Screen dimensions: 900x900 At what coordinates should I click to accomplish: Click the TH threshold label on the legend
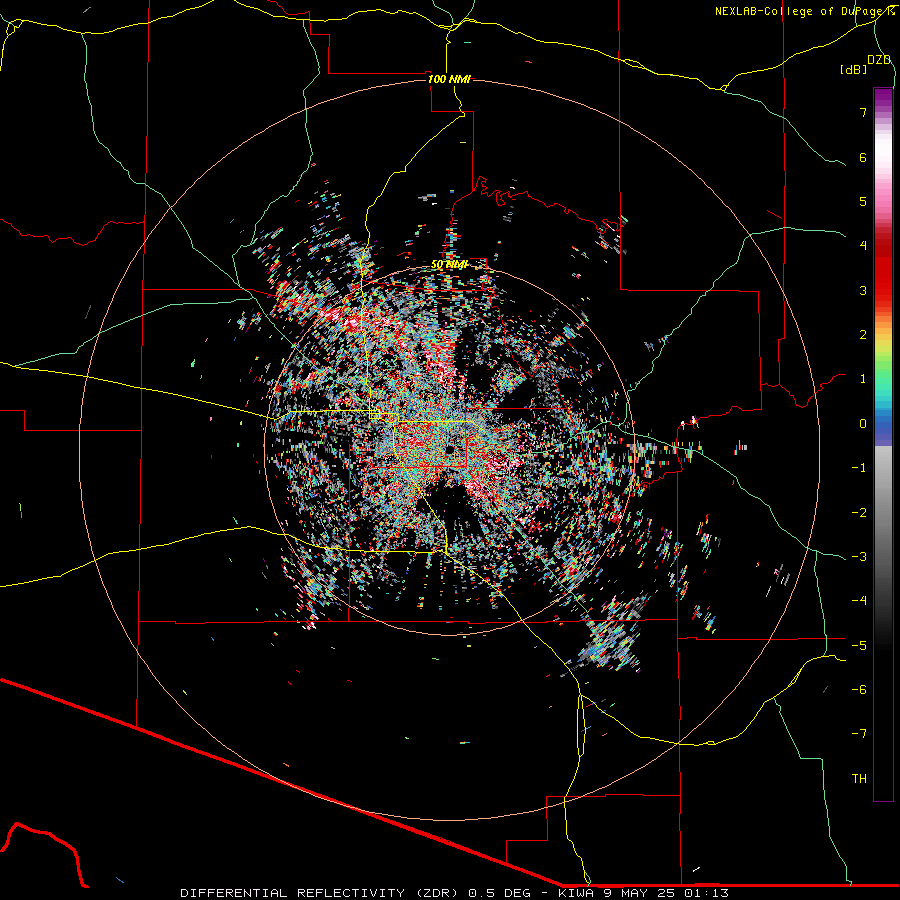click(x=859, y=779)
